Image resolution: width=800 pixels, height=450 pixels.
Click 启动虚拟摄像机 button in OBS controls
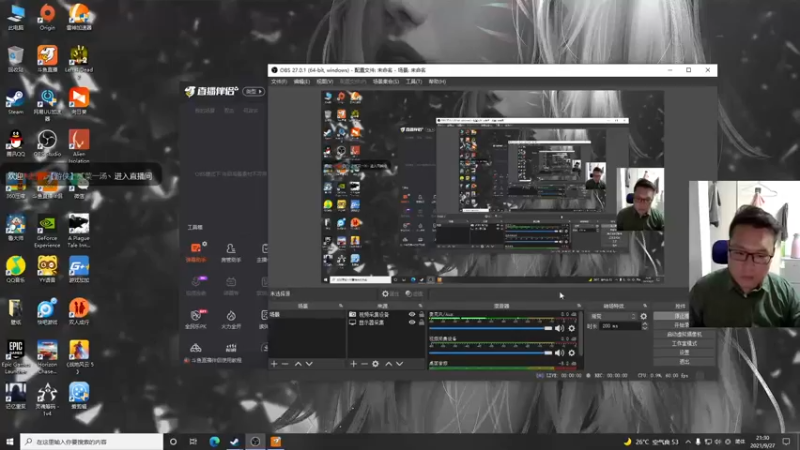[684, 334]
